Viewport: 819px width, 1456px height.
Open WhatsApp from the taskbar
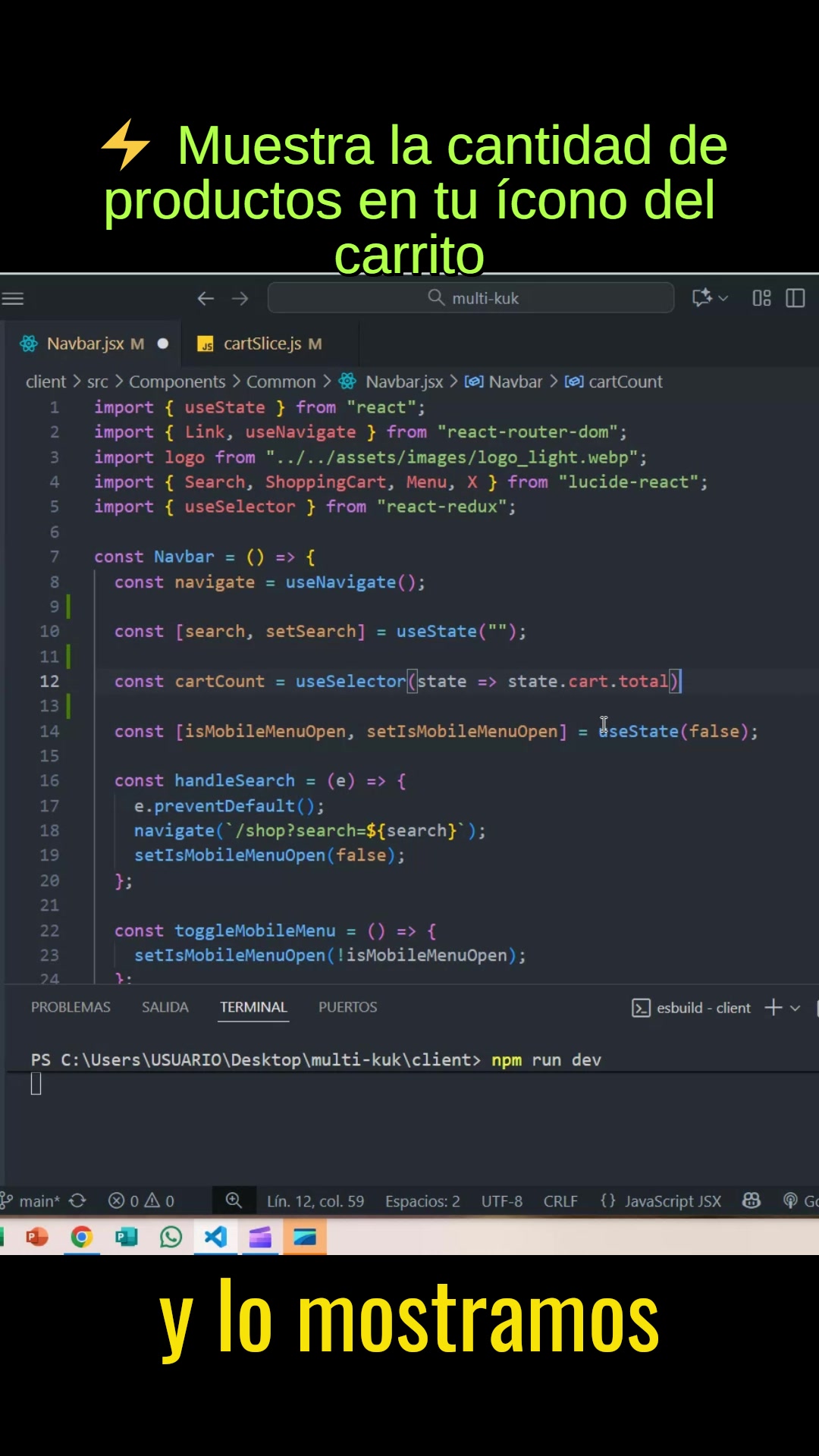(x=171, y=1237)
